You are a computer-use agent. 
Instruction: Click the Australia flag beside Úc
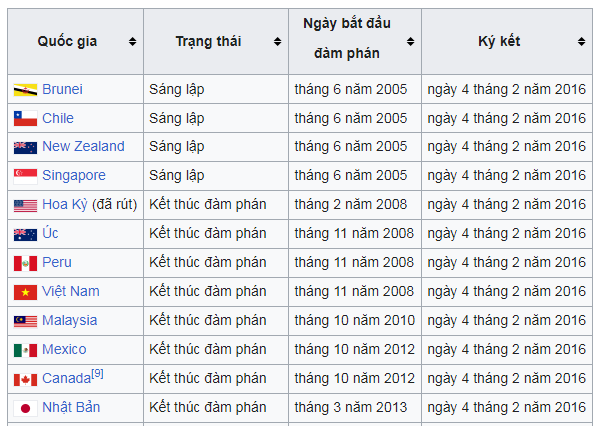click(x=25, y=234)
